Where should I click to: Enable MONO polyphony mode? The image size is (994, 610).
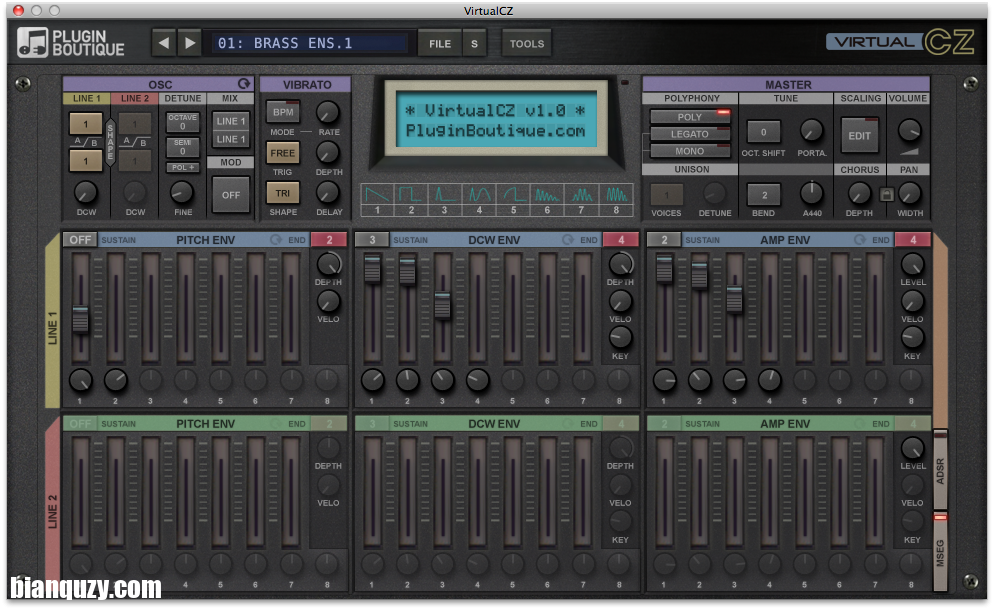coord(690,151)
